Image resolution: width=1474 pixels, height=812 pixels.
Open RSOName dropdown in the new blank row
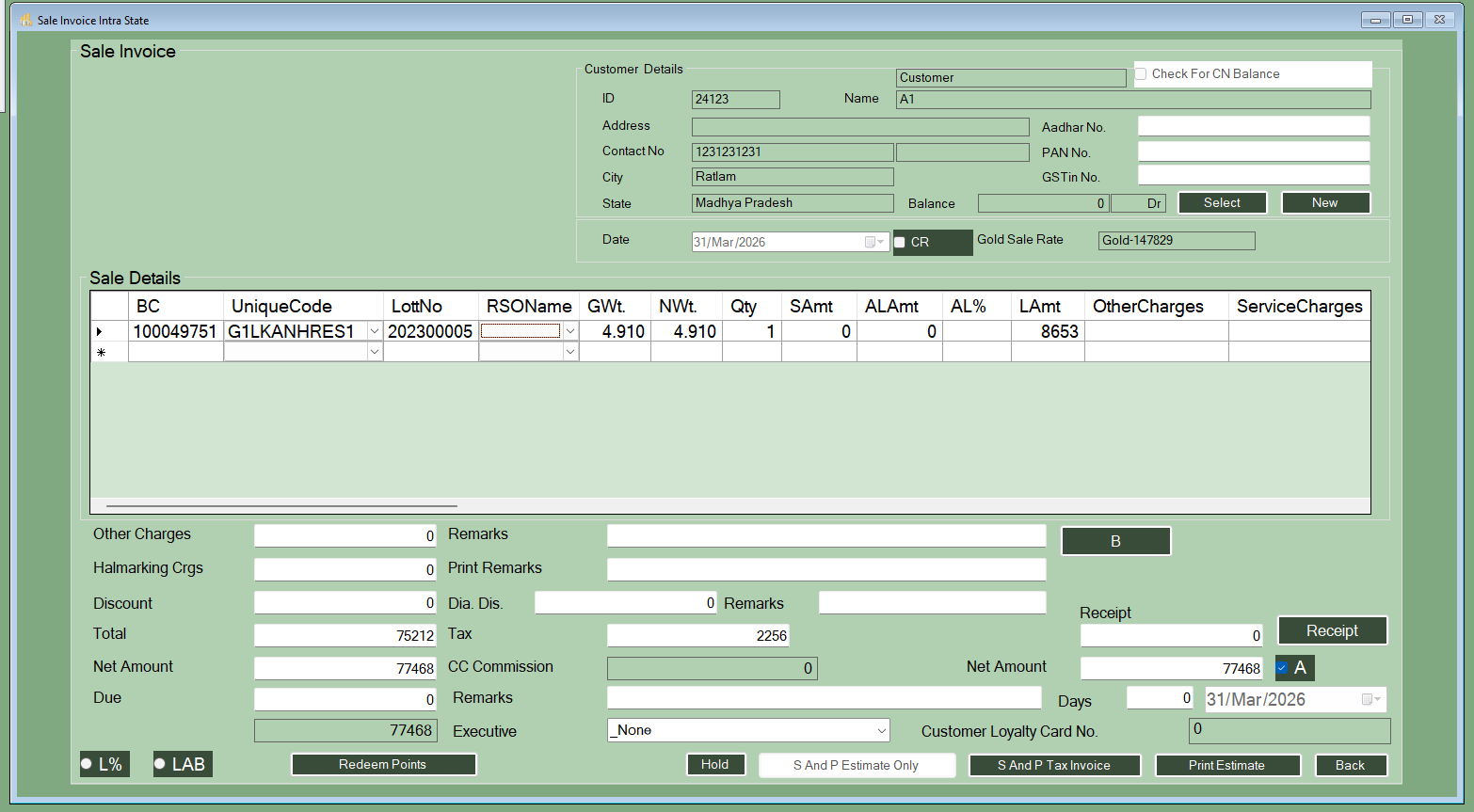[x=569, y=352]
